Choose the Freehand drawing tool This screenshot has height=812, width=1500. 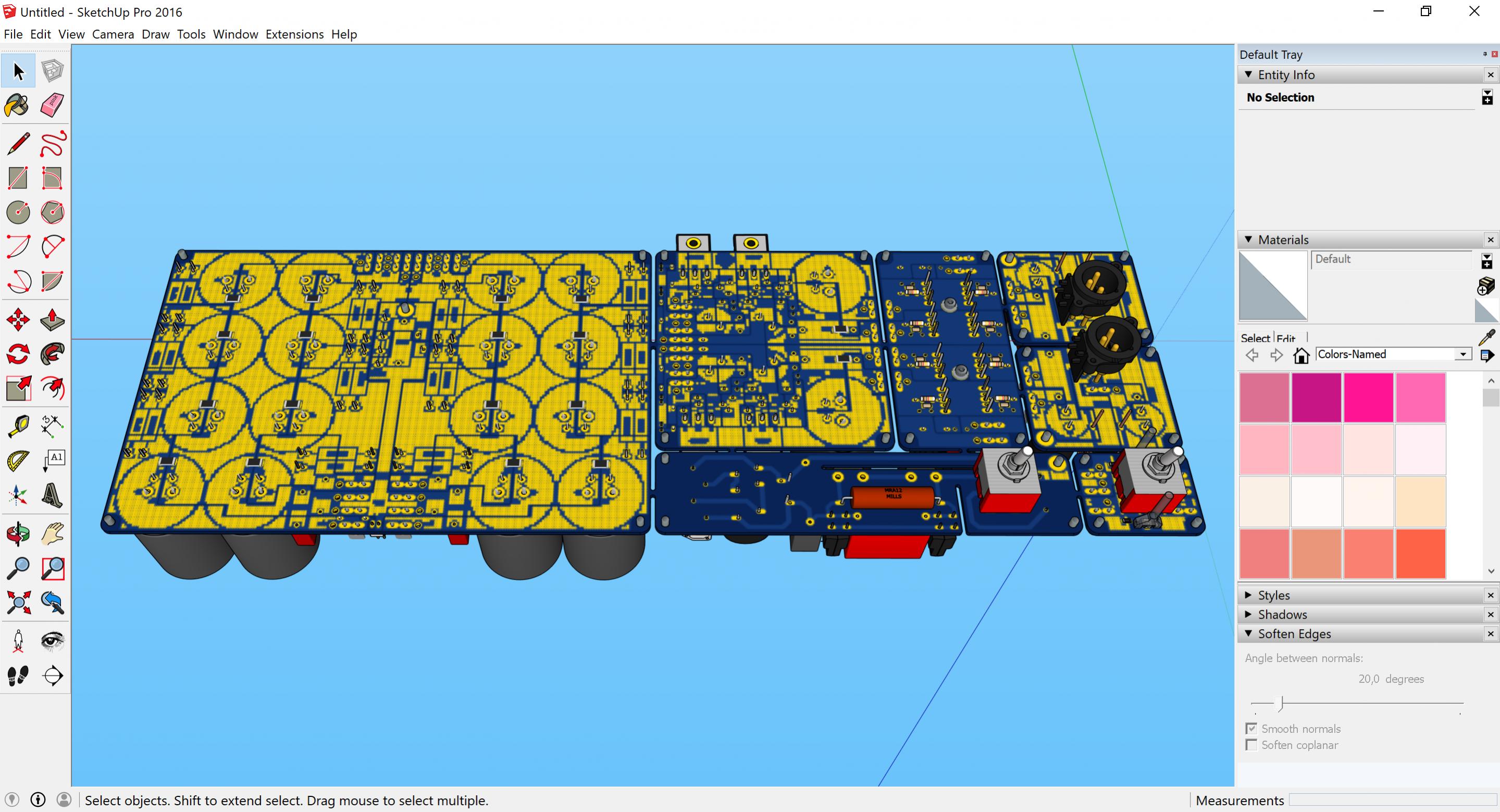pyautogui.click(x=53, y=144)
